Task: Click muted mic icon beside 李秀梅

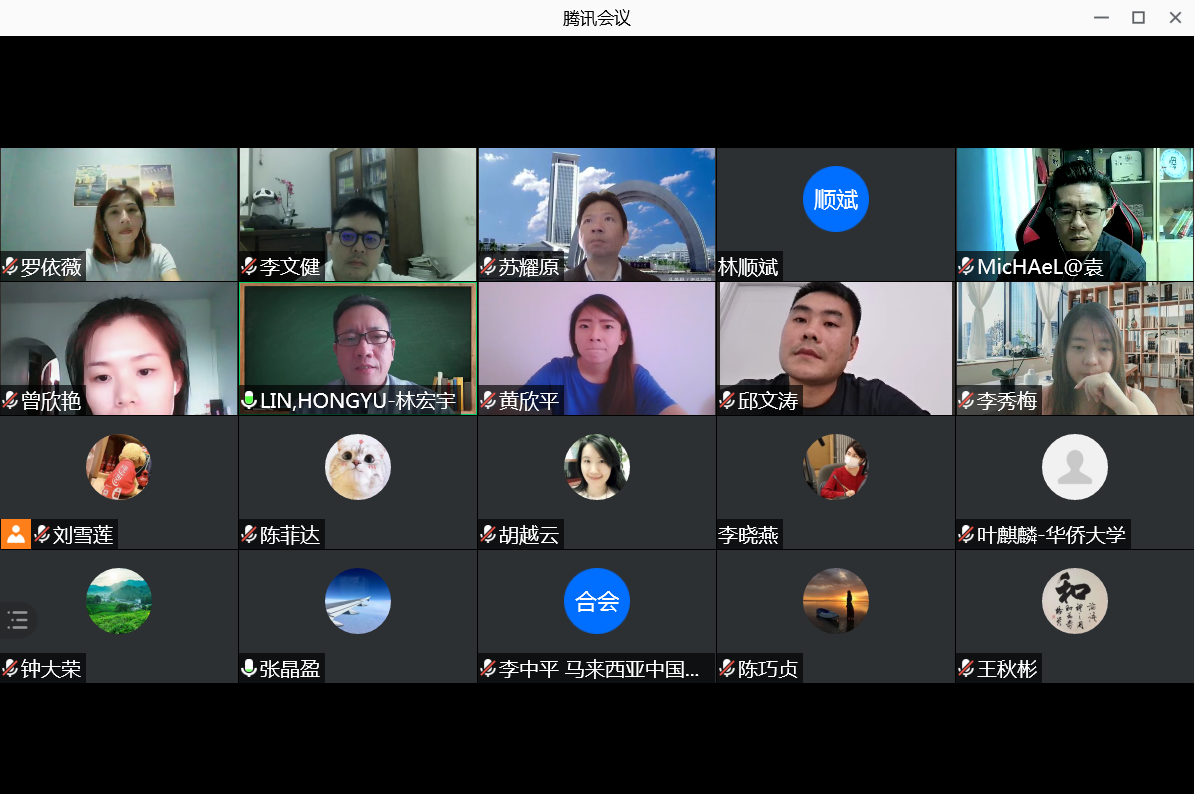Action: pos(966,400)
